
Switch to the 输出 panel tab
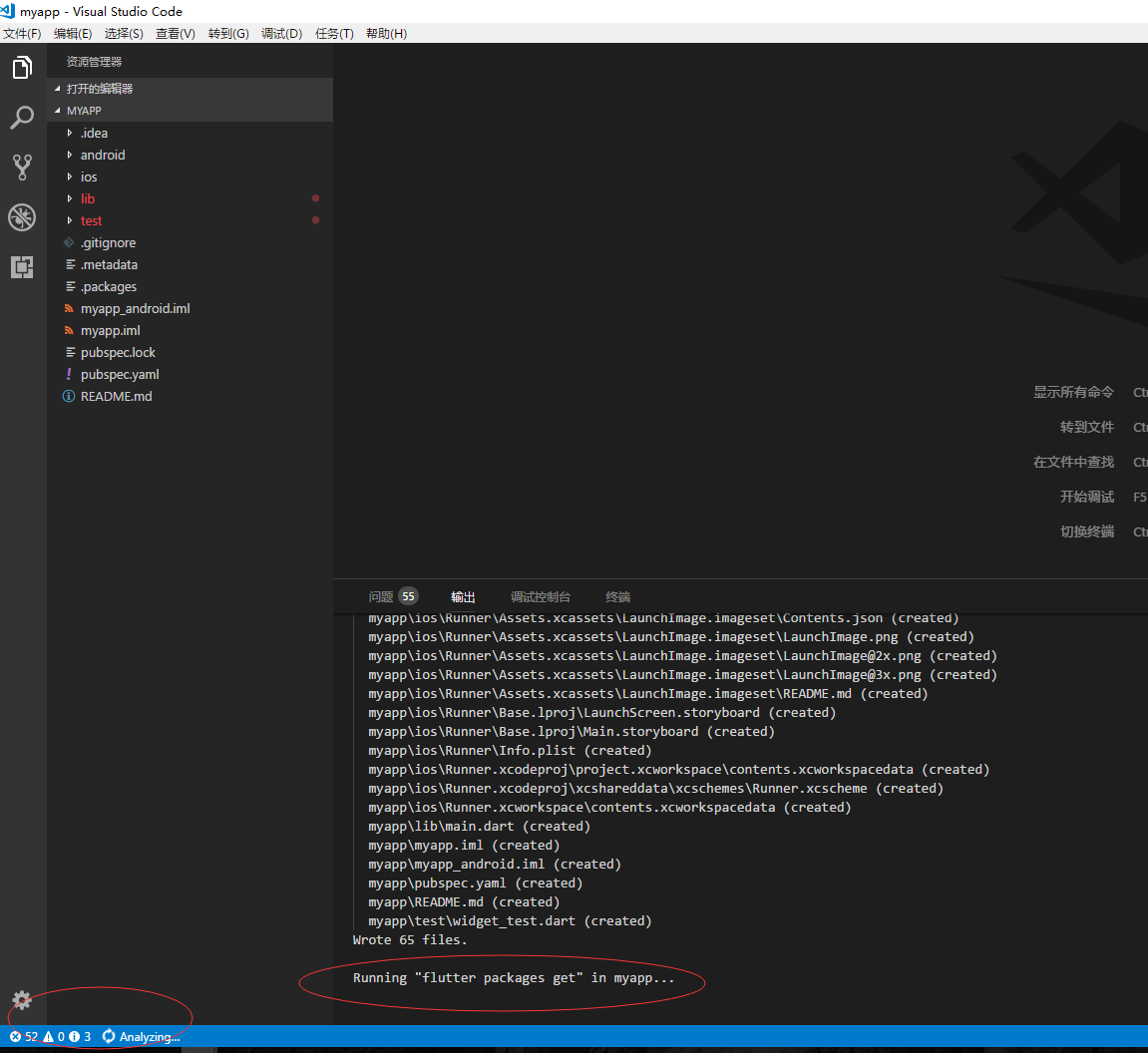pos(463,596)
